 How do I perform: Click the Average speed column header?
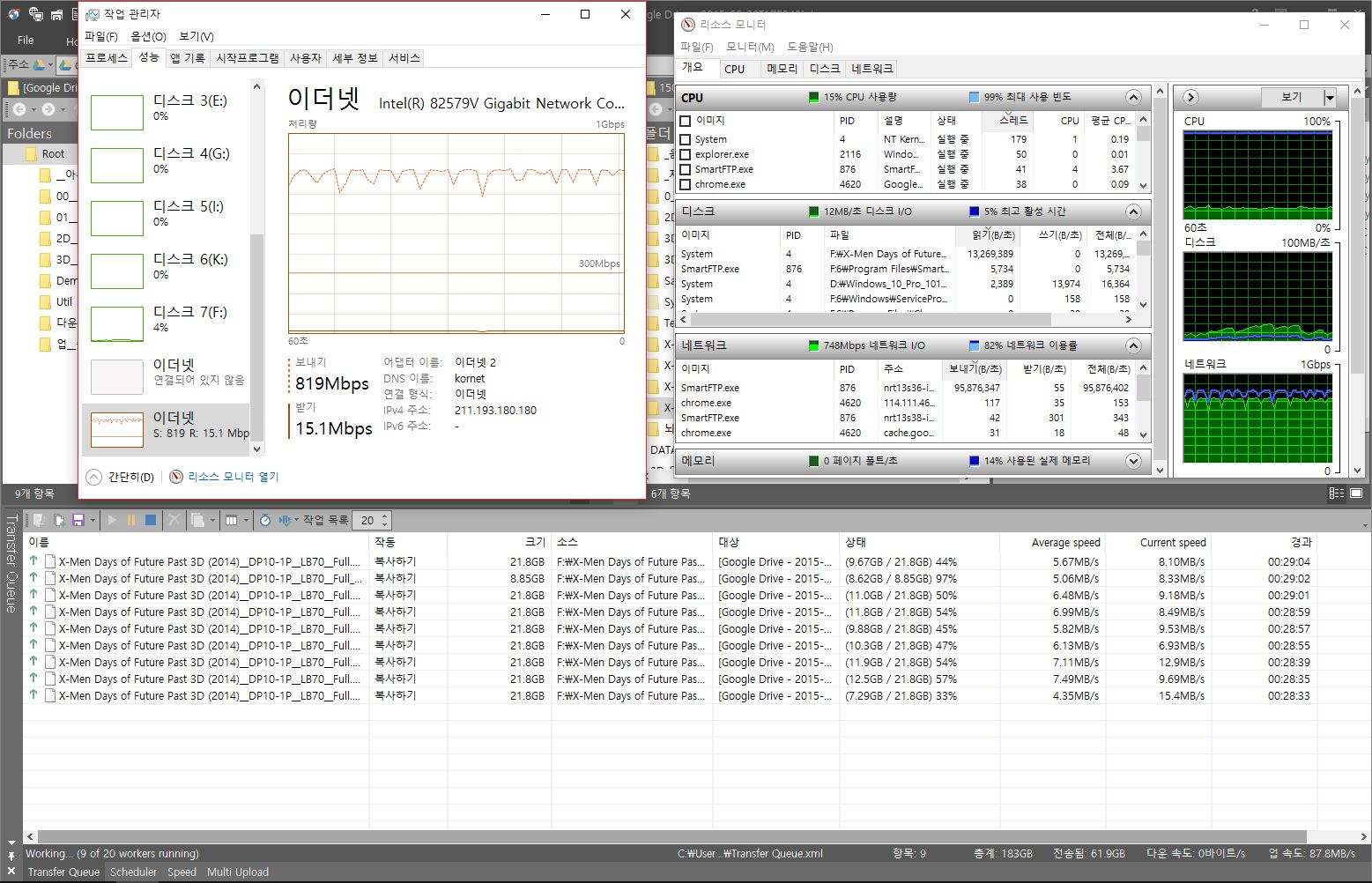click(x=1053, y=542)
